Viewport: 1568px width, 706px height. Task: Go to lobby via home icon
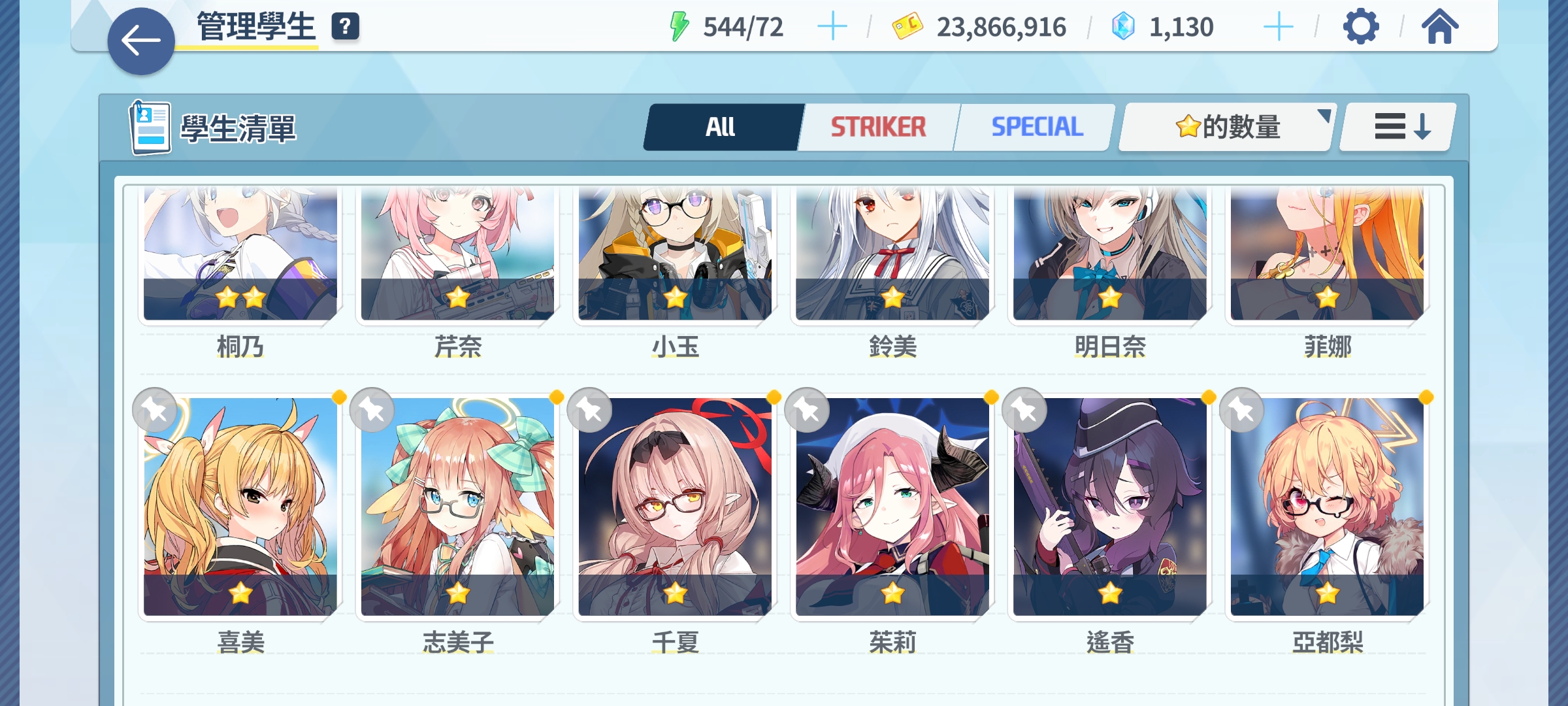pyautogui.click(x=1440, y=27)
